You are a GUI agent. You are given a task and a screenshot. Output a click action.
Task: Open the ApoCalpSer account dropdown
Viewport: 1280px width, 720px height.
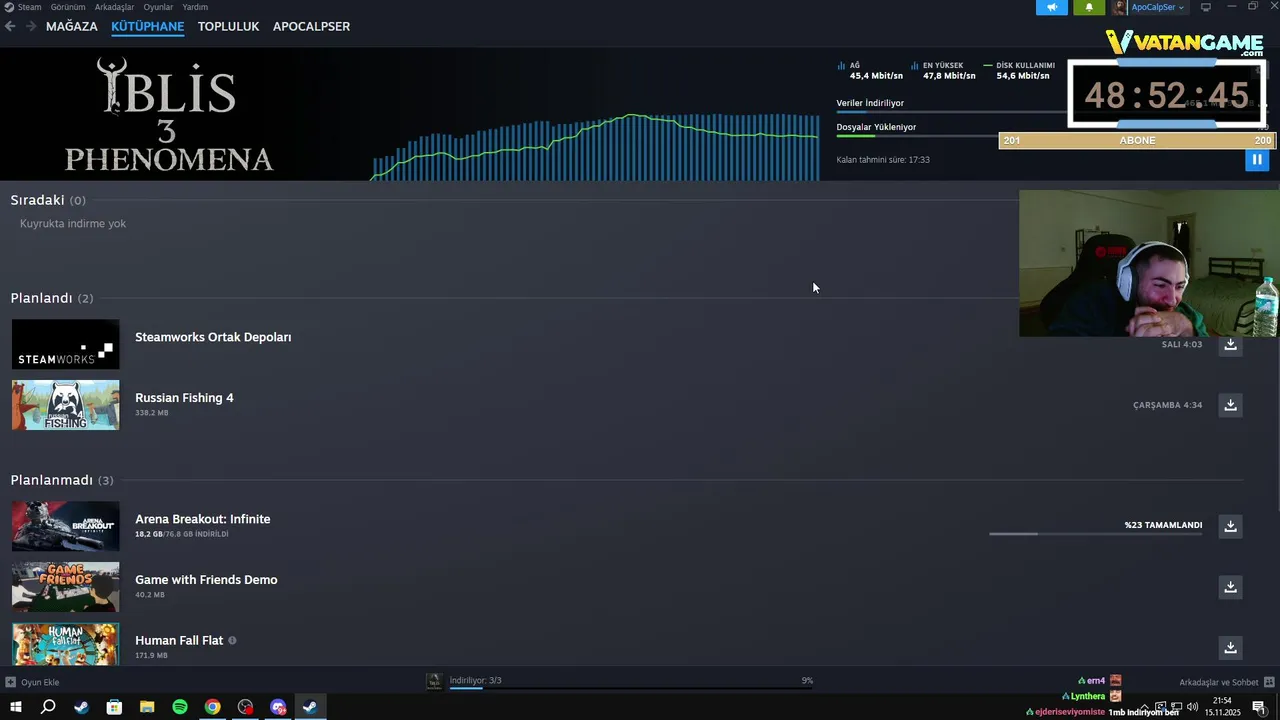click(x=1157, y=7)
